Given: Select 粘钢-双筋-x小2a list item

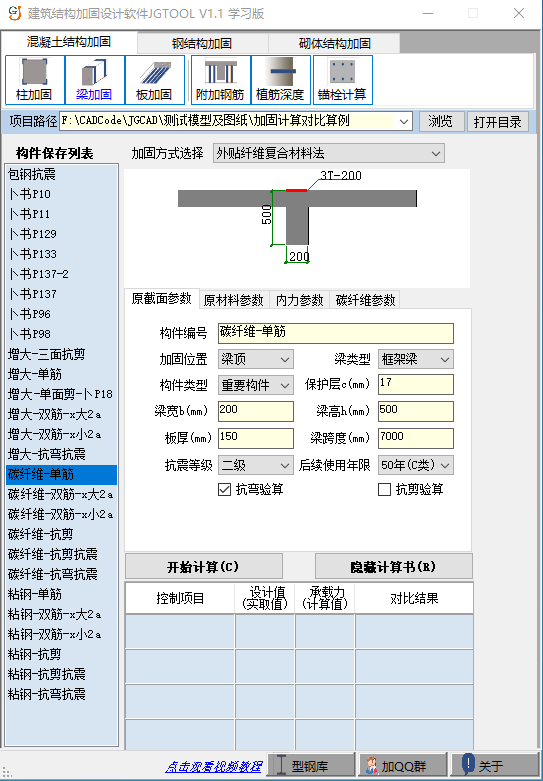Looking at the screenshot, I should tap(61, 635).
